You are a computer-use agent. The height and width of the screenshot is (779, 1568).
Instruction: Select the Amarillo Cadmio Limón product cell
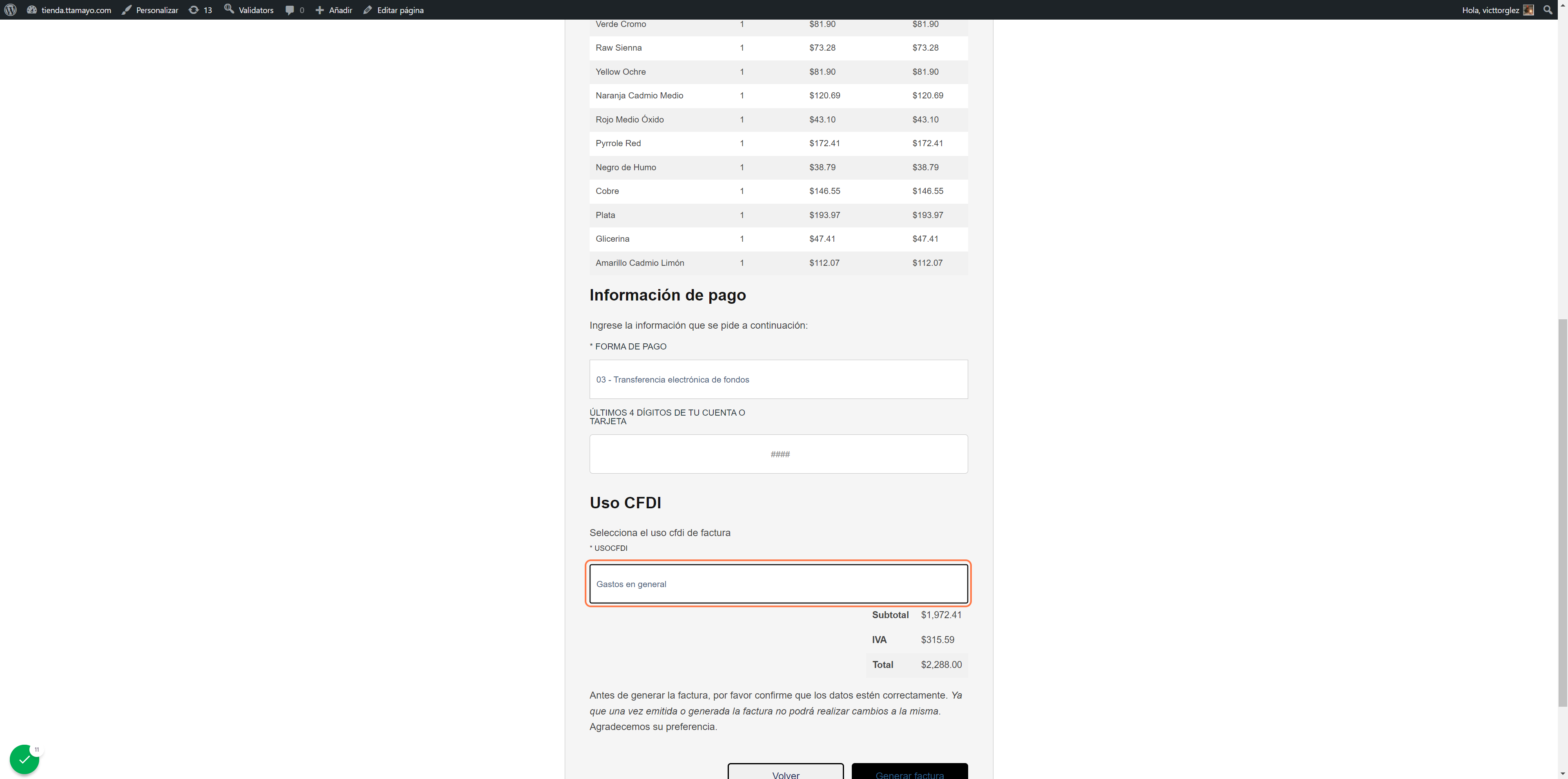pos(640,263)
